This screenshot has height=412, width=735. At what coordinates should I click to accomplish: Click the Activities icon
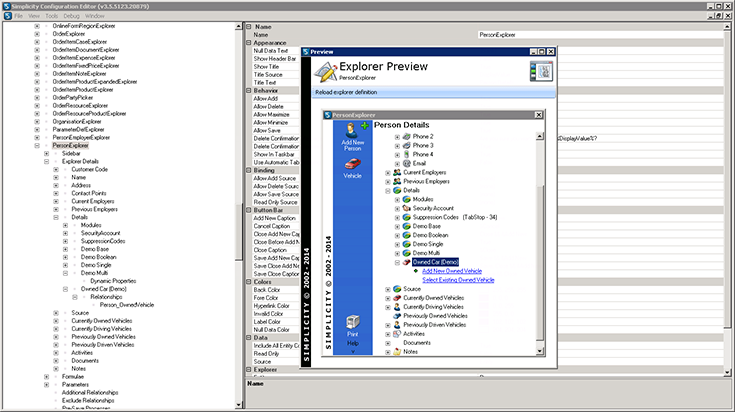point(397,334)
